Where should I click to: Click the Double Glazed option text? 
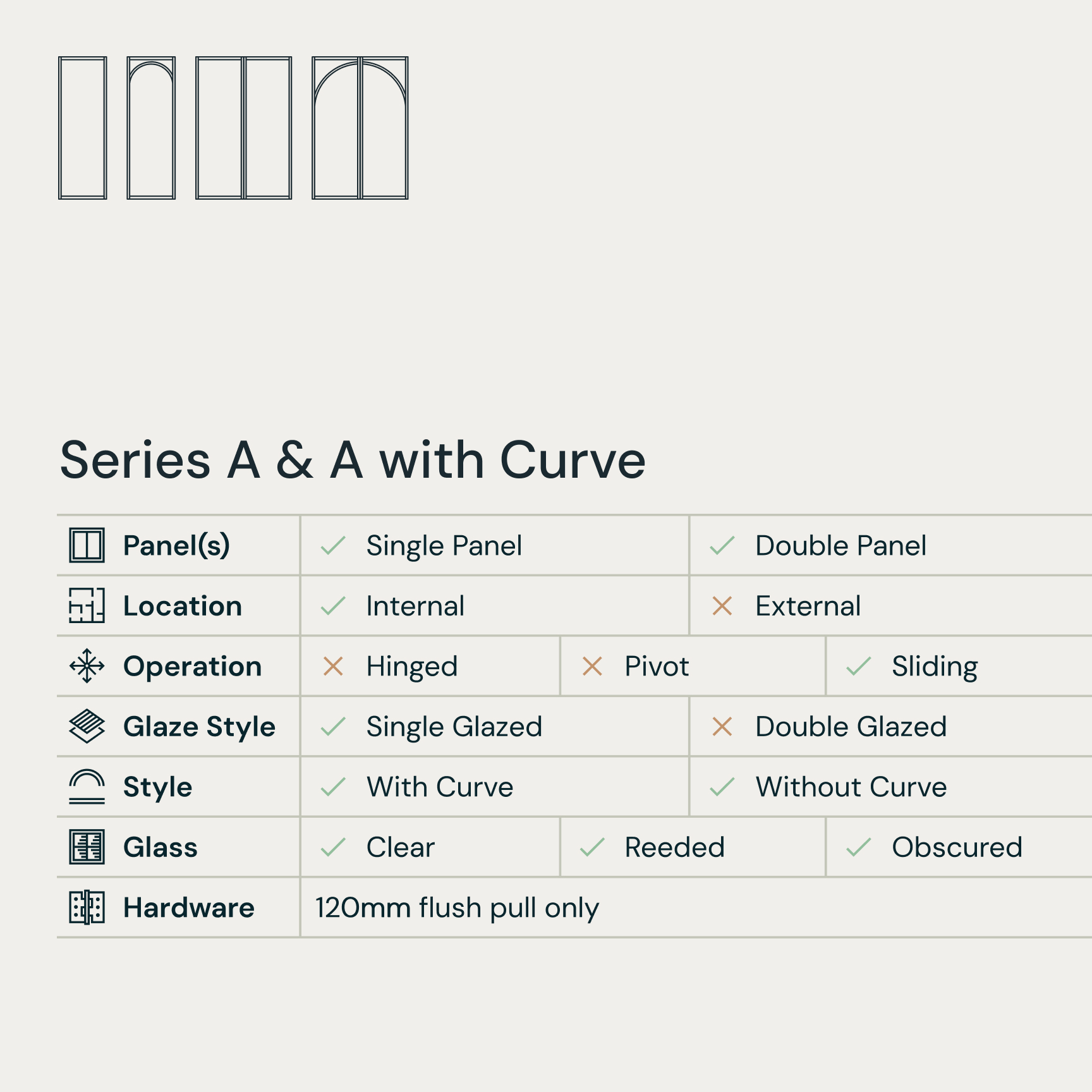tap(851, 727)
